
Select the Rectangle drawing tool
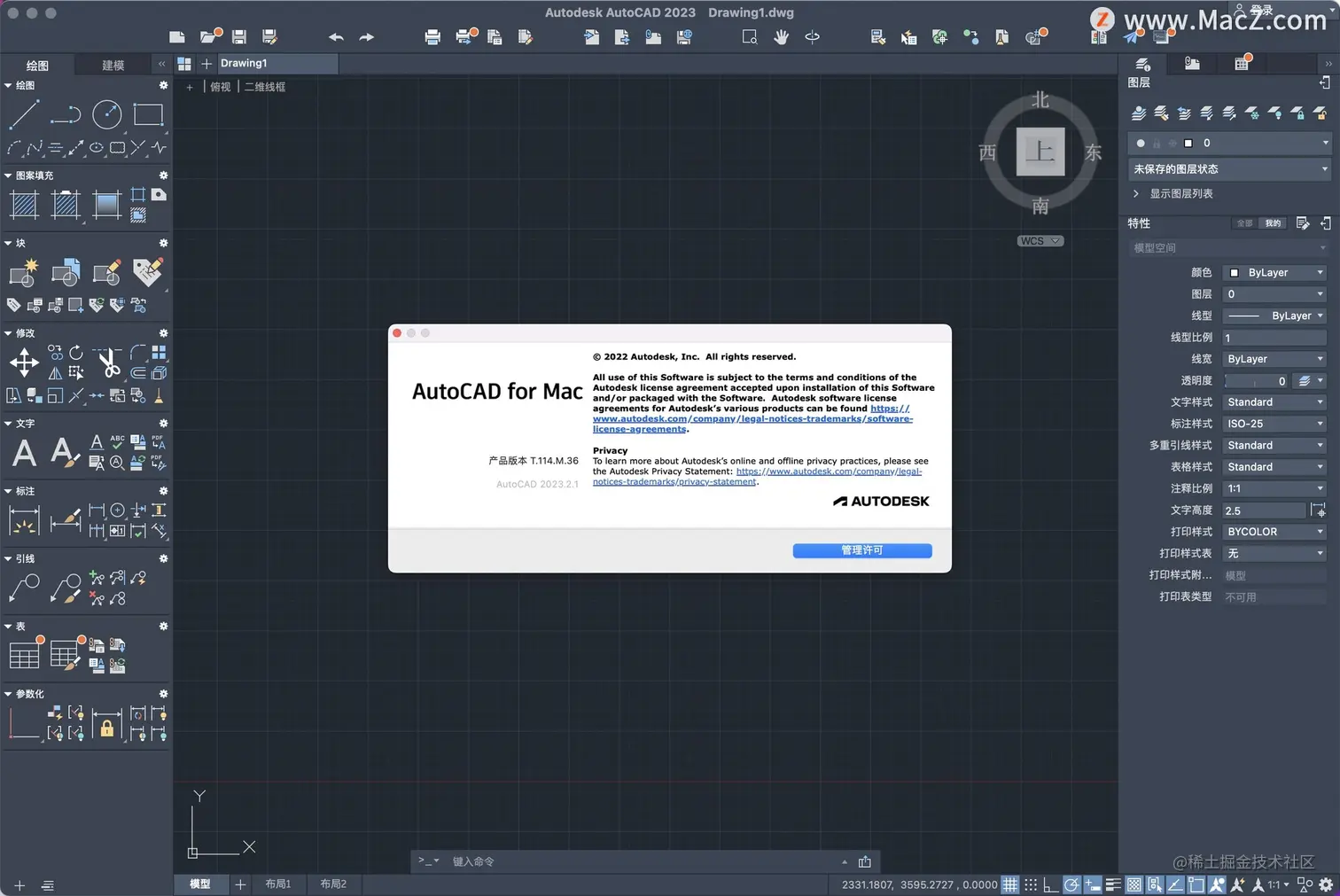tap(148, 115)
